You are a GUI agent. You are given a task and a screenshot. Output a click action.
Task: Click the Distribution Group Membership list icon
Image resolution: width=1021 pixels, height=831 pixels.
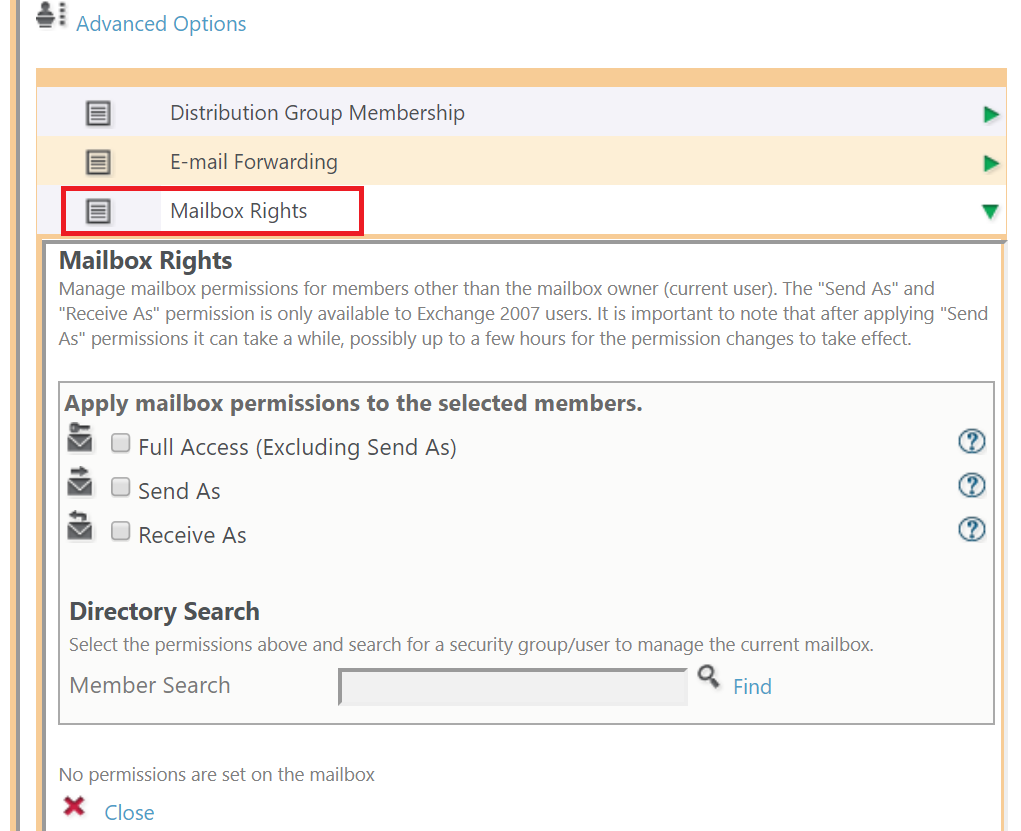tap(98, 113)
